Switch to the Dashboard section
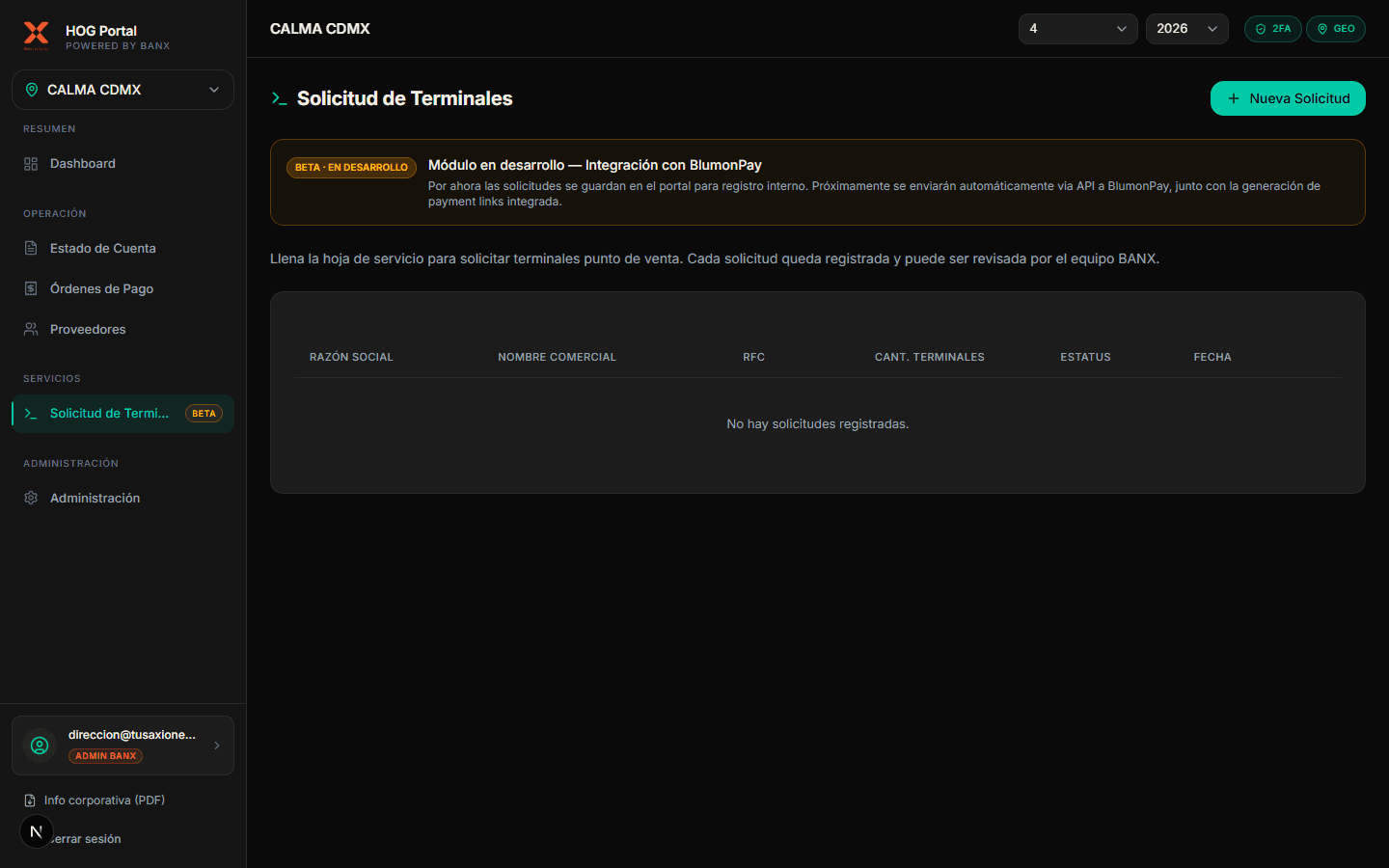The image size is (1389, 868). tap(81, 163)
